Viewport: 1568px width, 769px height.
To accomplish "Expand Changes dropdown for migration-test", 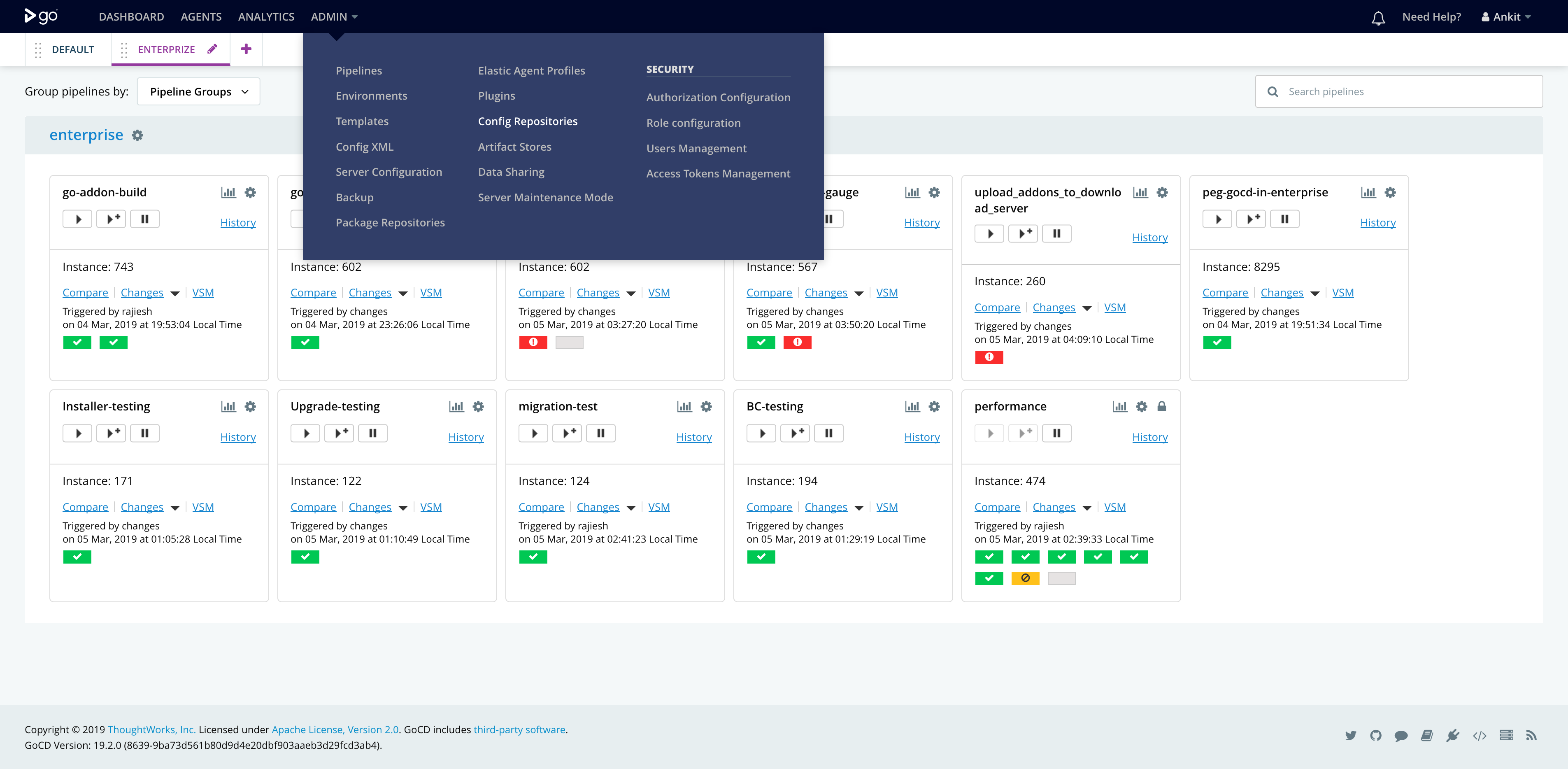I will 630,508.
